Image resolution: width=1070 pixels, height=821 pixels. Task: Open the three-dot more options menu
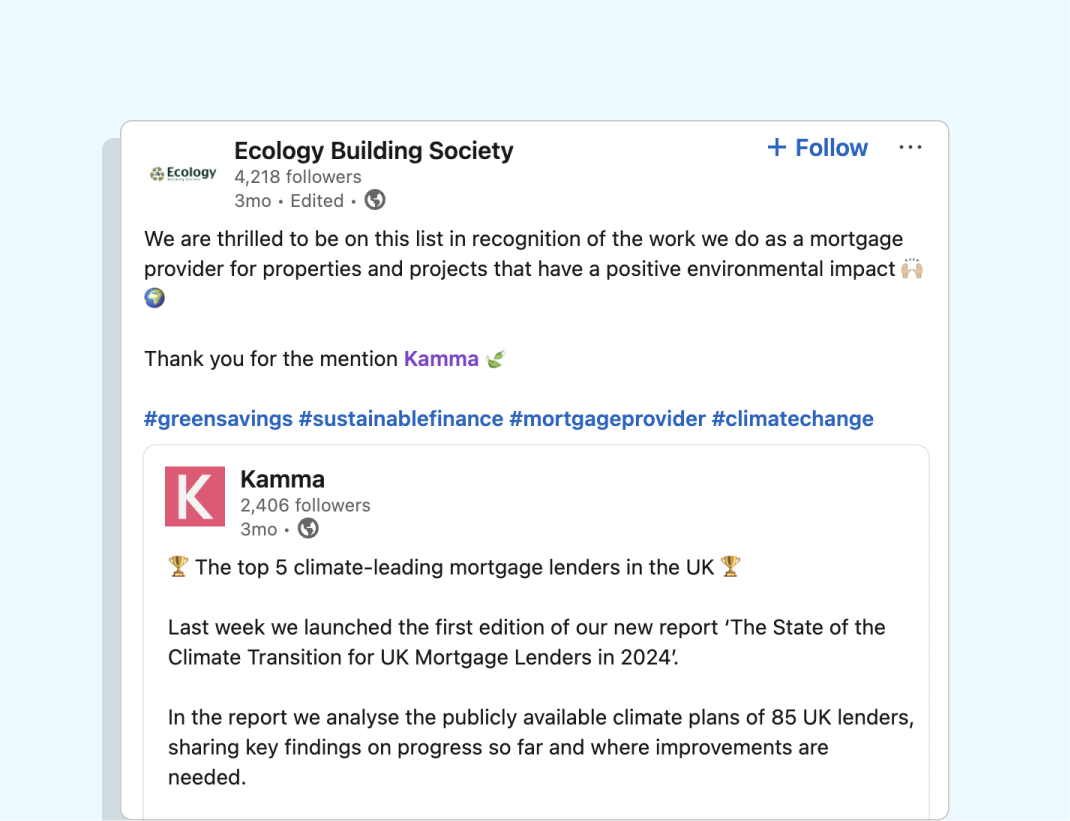point(910,148)
